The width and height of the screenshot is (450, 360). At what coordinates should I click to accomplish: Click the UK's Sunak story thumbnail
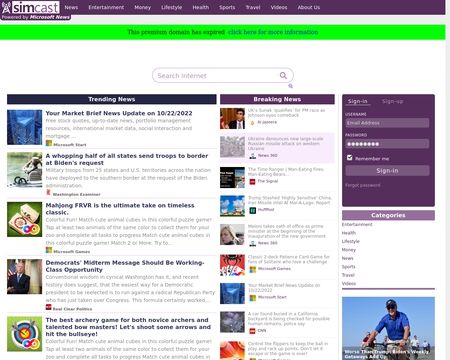[232, 118]
